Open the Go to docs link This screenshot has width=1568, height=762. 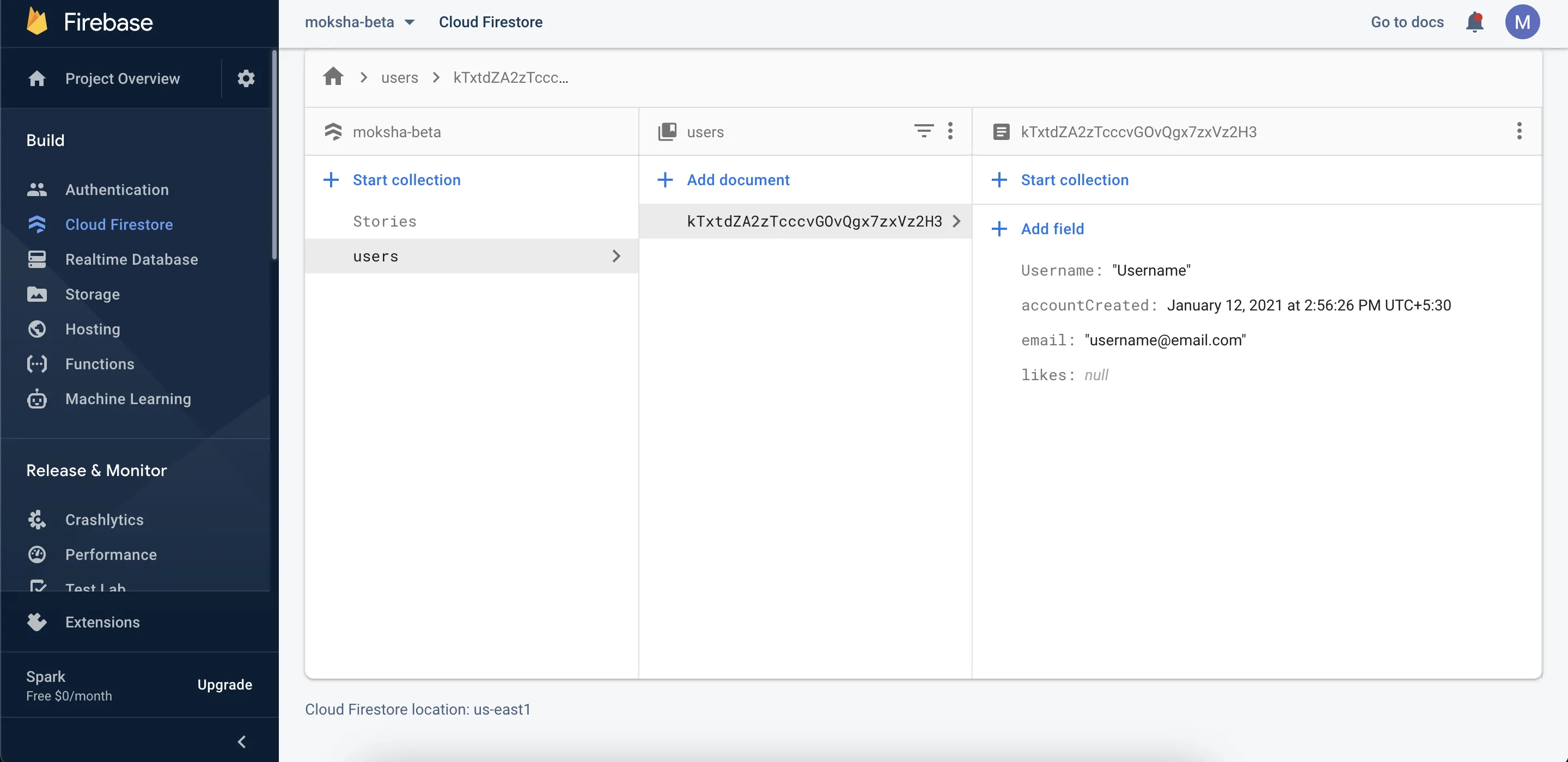(x=1407, y=22)
